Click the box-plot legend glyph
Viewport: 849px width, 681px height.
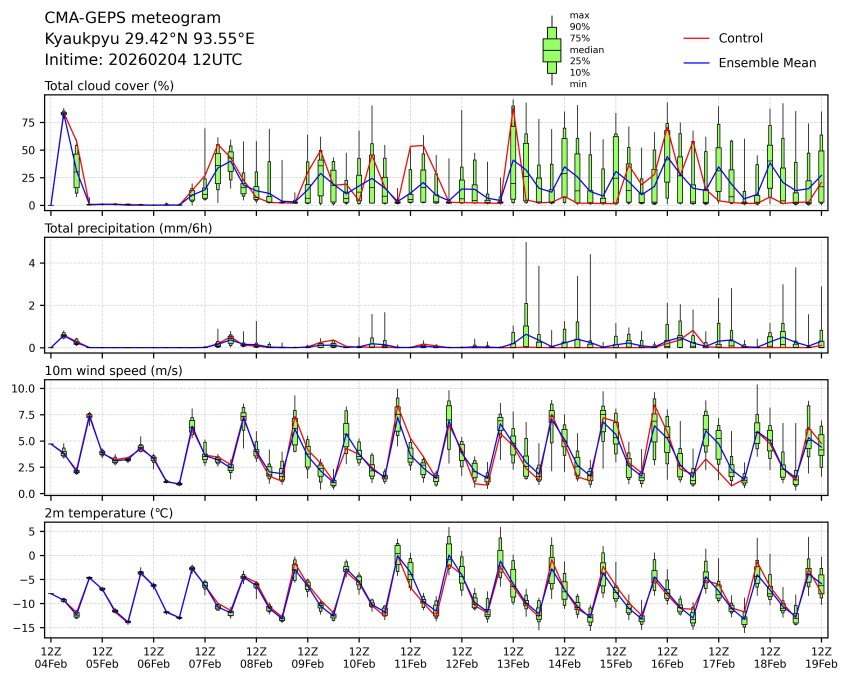point(551,49)
